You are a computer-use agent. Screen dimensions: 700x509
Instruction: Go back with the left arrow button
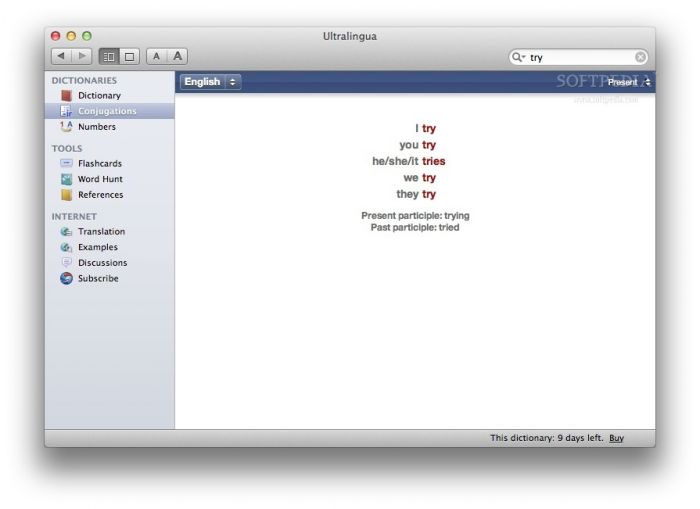(62, 56)
